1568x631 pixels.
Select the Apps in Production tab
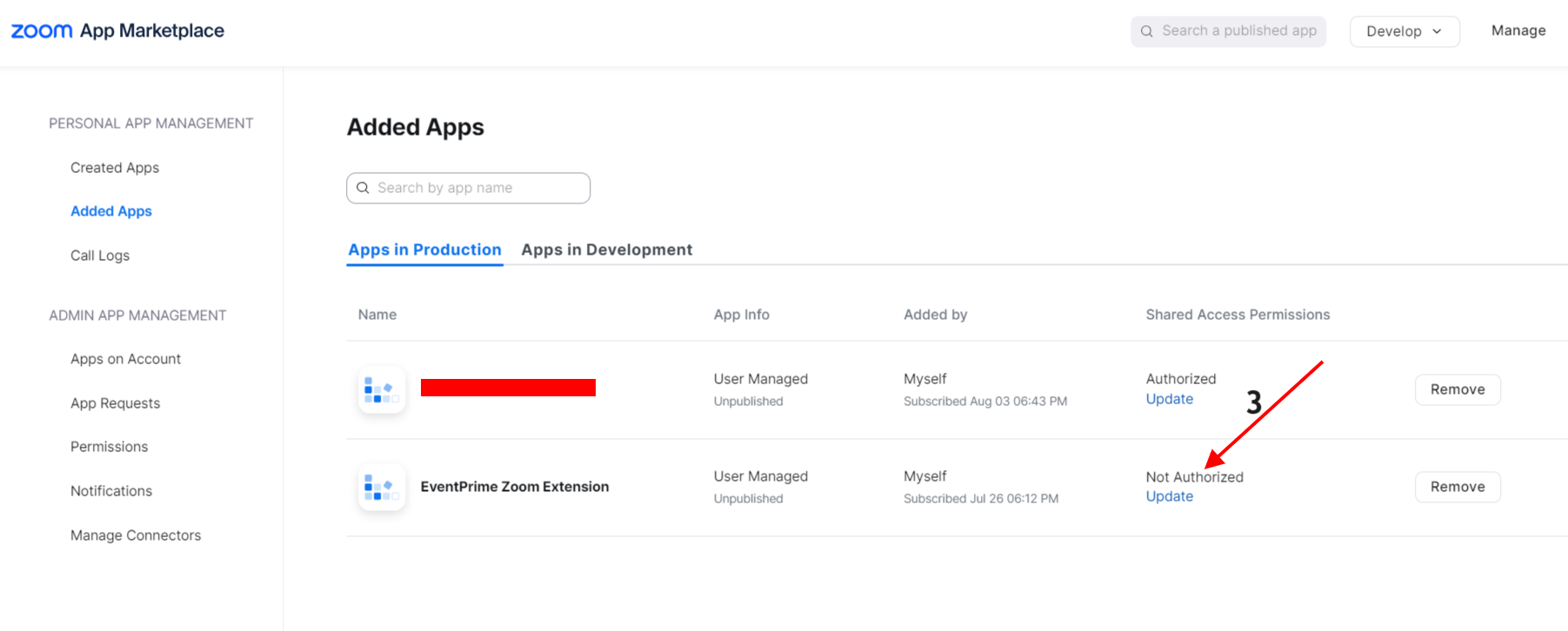pyautogui.click(x=424, y=249)
